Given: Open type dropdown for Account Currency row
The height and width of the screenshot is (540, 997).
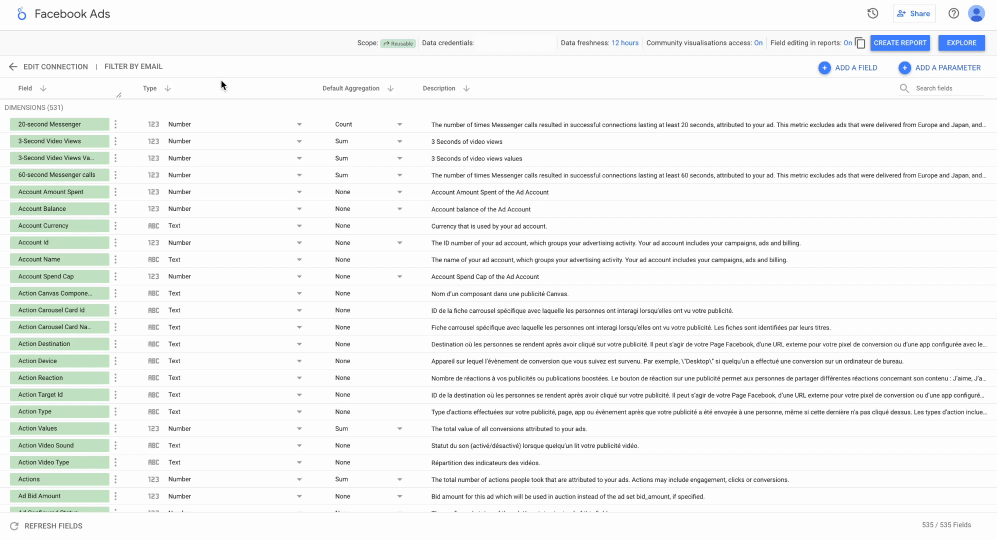Looking at the screenshot, I should (299, 226).
